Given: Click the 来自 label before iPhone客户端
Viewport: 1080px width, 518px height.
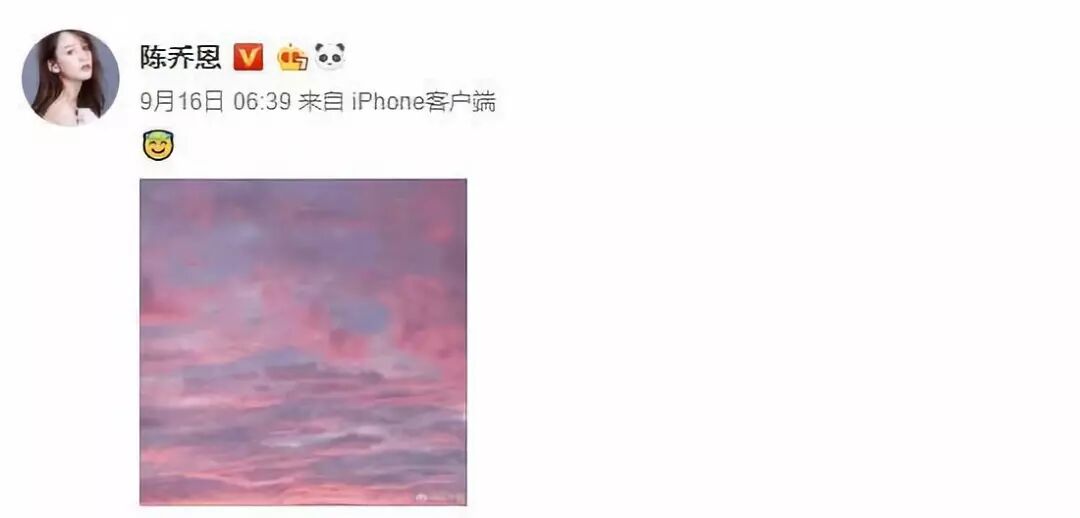Looking at the screenshot, I should click(x=320, y=102).
